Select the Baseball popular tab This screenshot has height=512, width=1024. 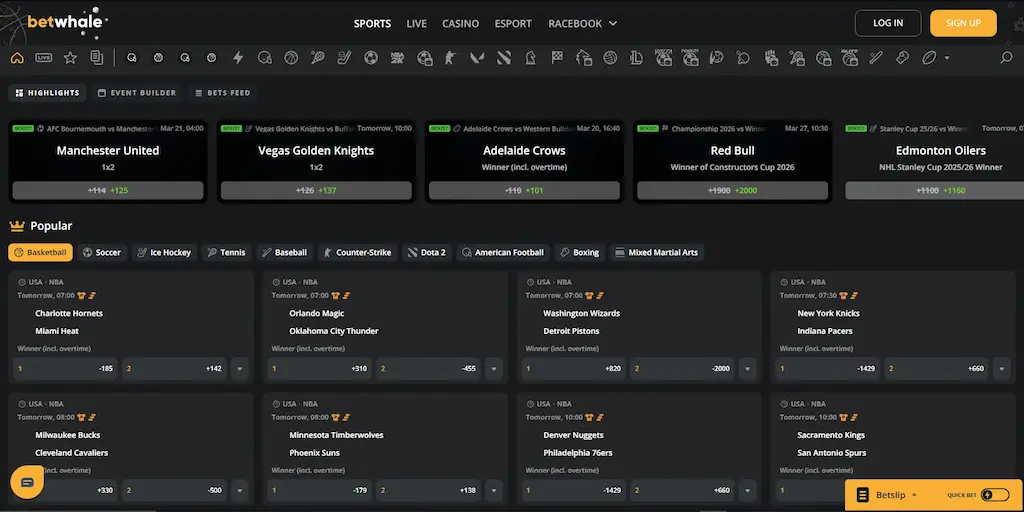coord(284,252)
